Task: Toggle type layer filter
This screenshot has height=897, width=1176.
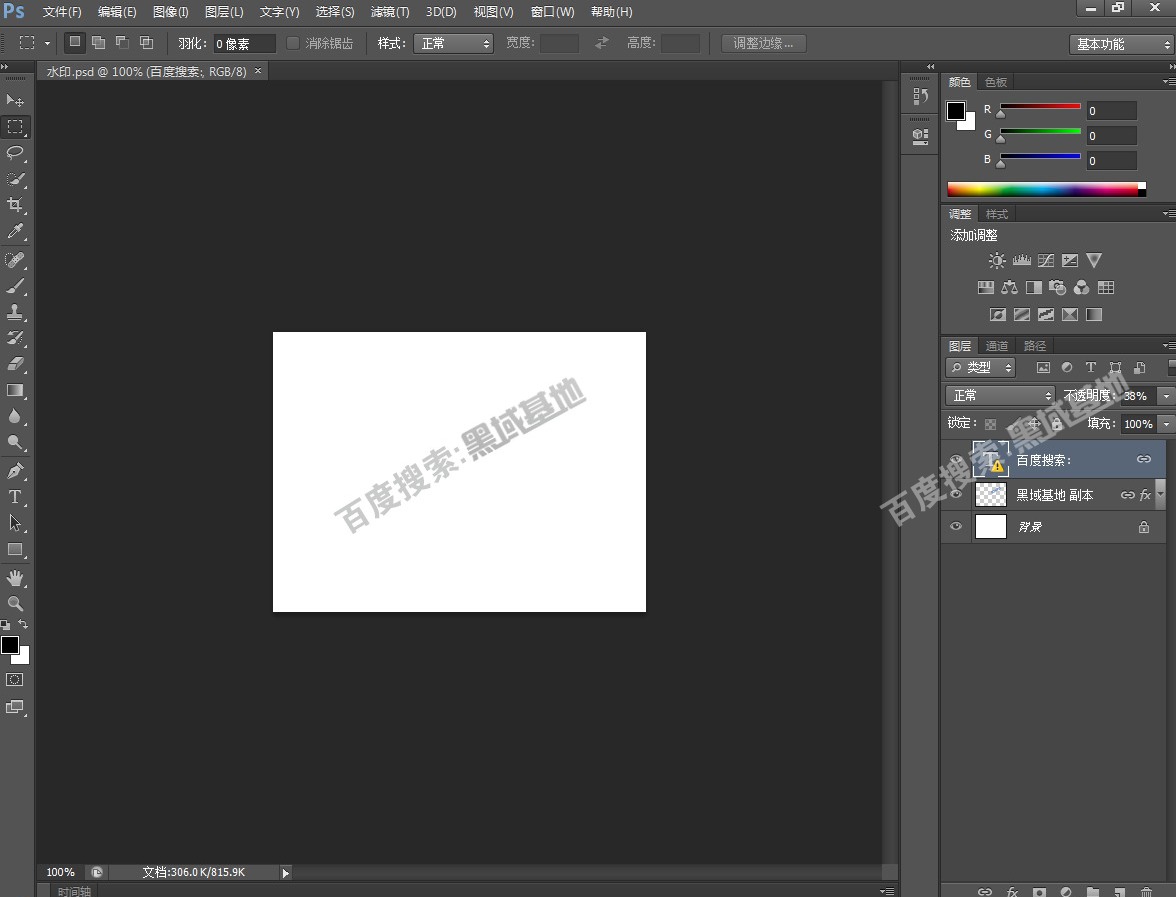Action: pyautogui.click(x=1090, y=368)
